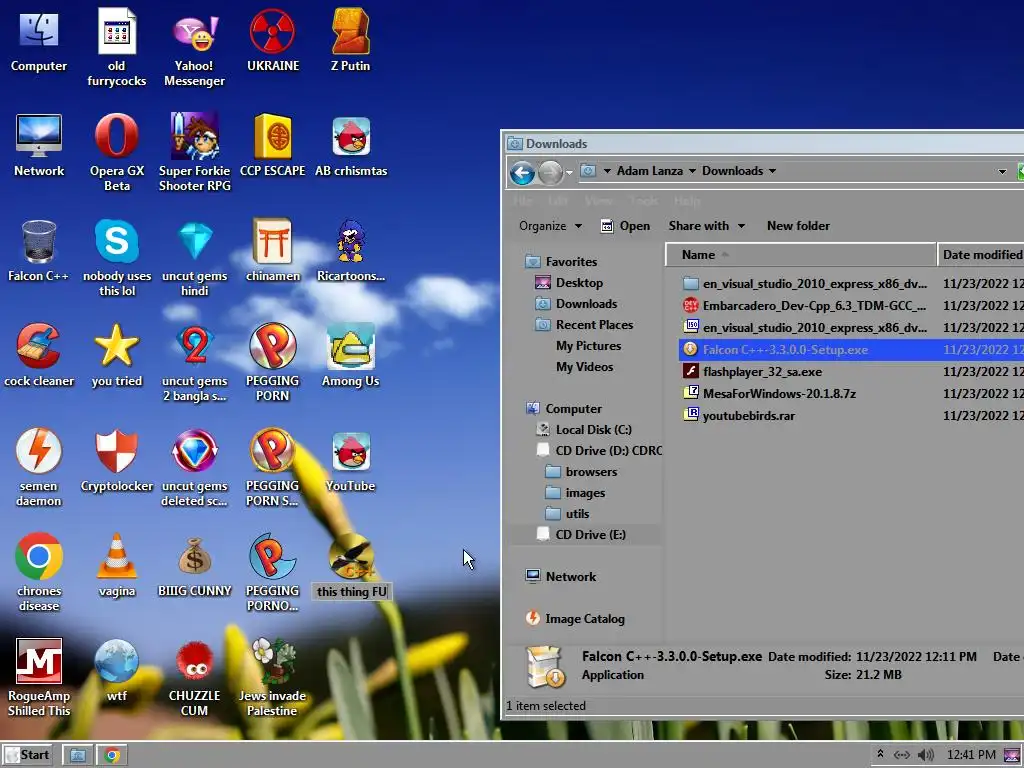Select Falcon C++-3.3.0.0-Setup.exe in file list

(852, 349)
